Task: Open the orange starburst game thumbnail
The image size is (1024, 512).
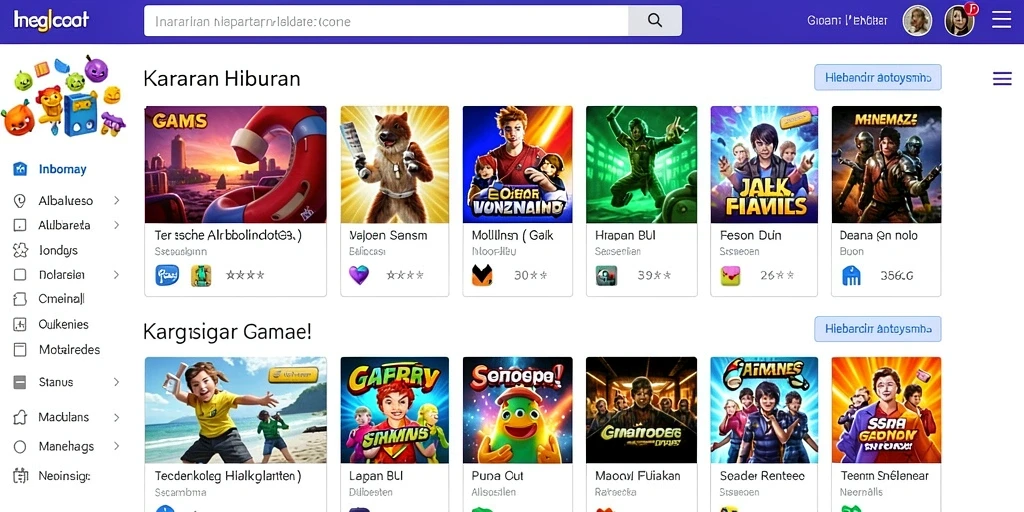Action: tap(886, 410)
